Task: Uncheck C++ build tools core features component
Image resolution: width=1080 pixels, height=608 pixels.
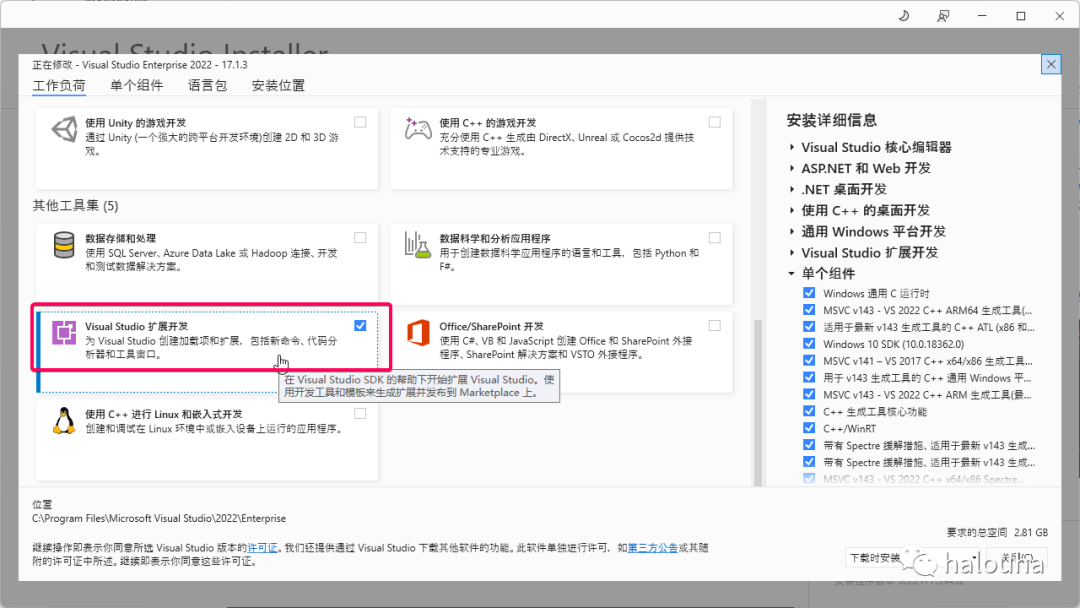Action: click(809, 411)
